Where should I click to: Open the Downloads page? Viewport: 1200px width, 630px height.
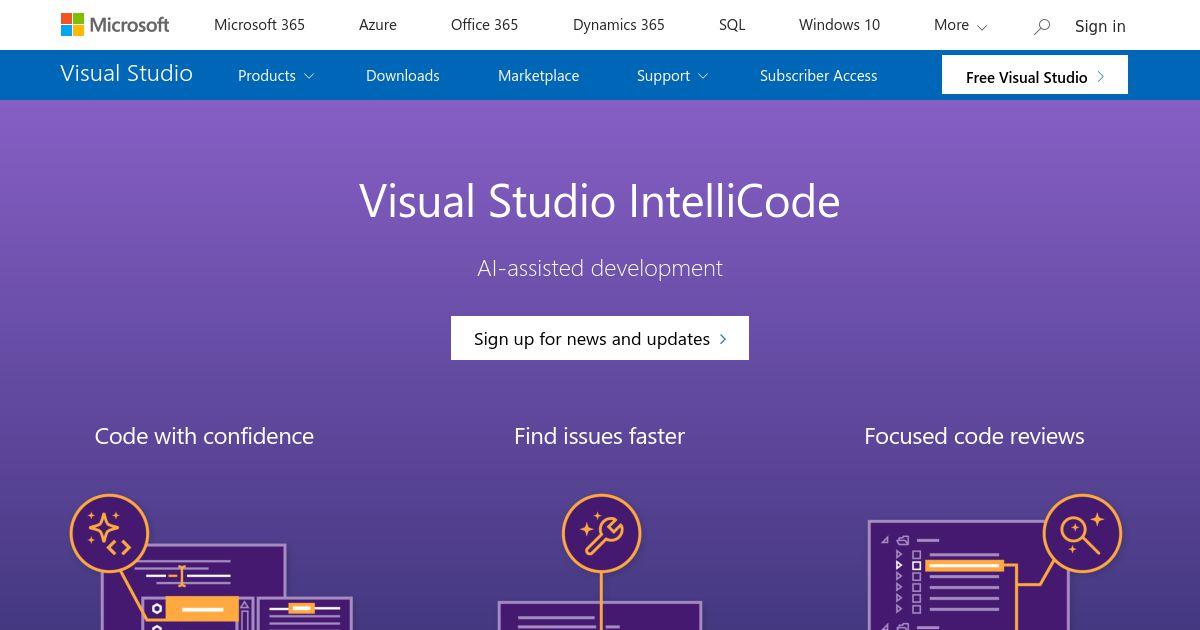click(403, 75)
